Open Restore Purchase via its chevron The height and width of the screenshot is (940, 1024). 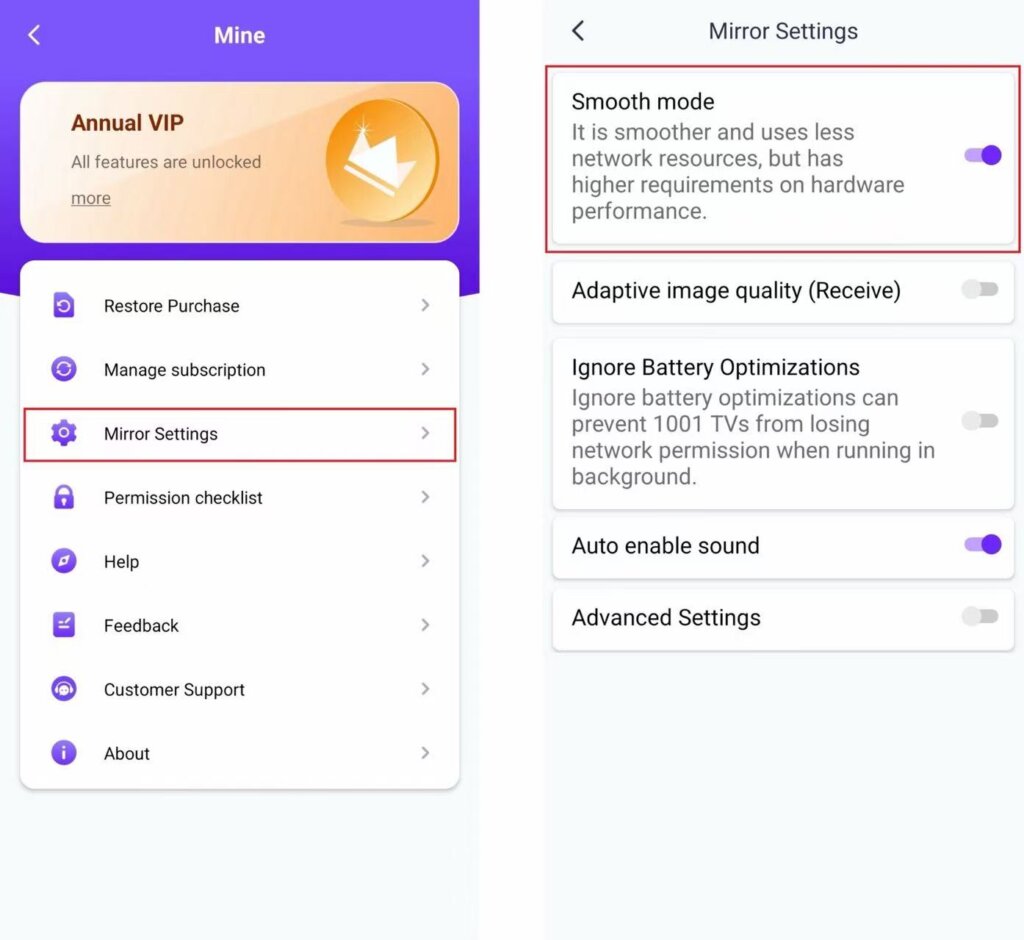pos(425,306)
